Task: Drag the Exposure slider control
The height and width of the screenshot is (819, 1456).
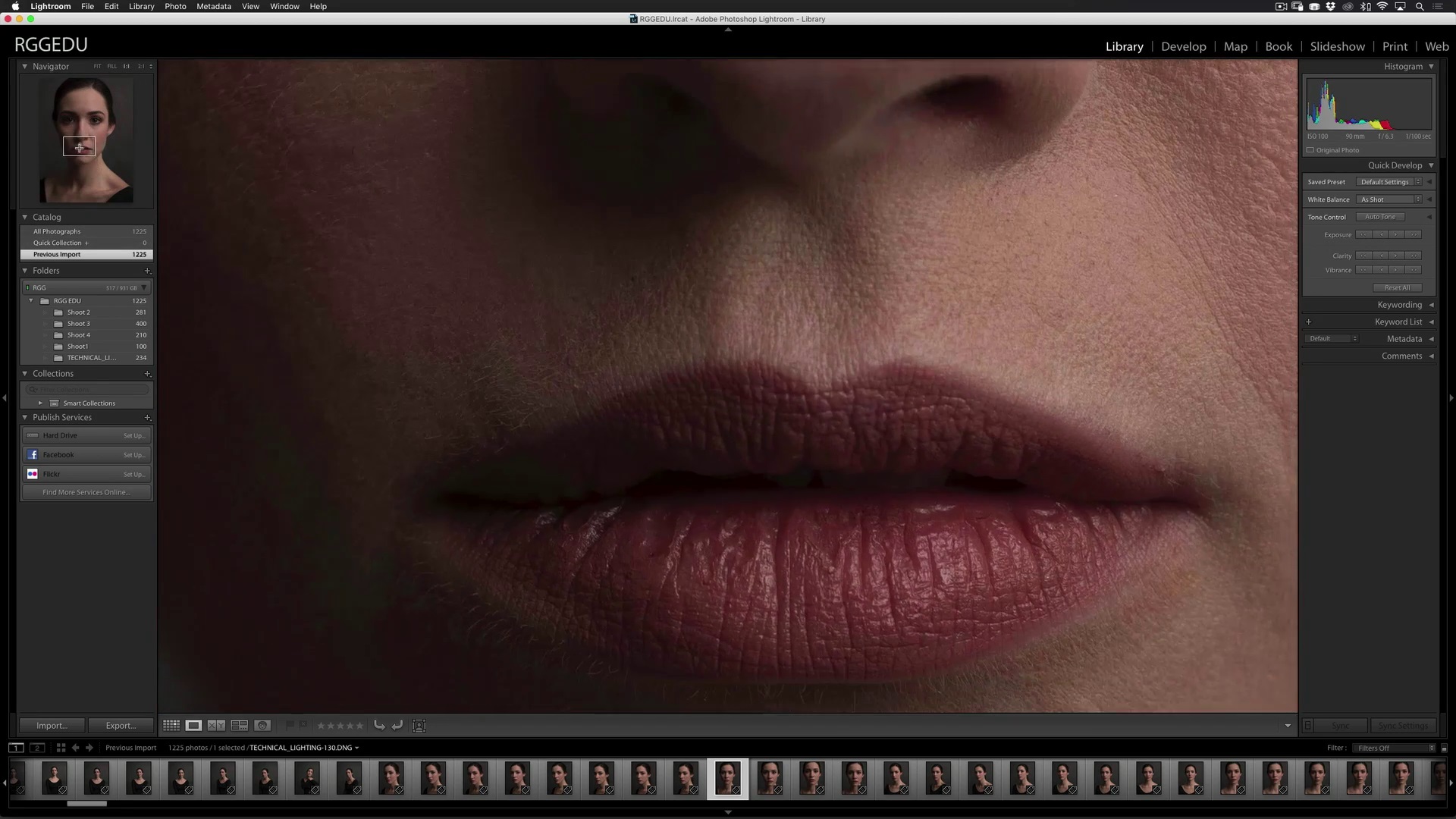Action: [1389, 234]
